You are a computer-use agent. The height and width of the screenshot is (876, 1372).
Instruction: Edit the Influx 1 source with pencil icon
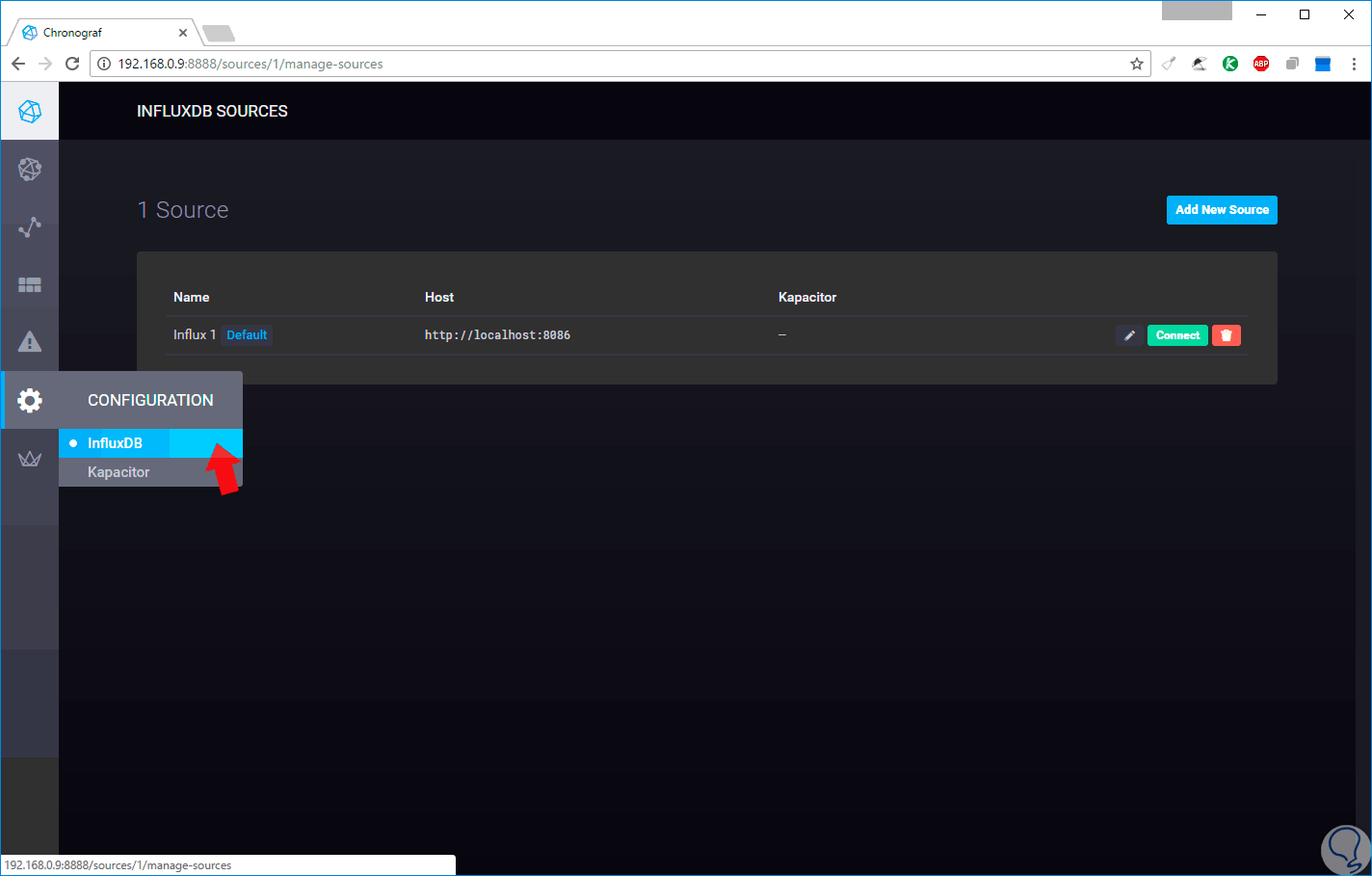coord(1129,335)
